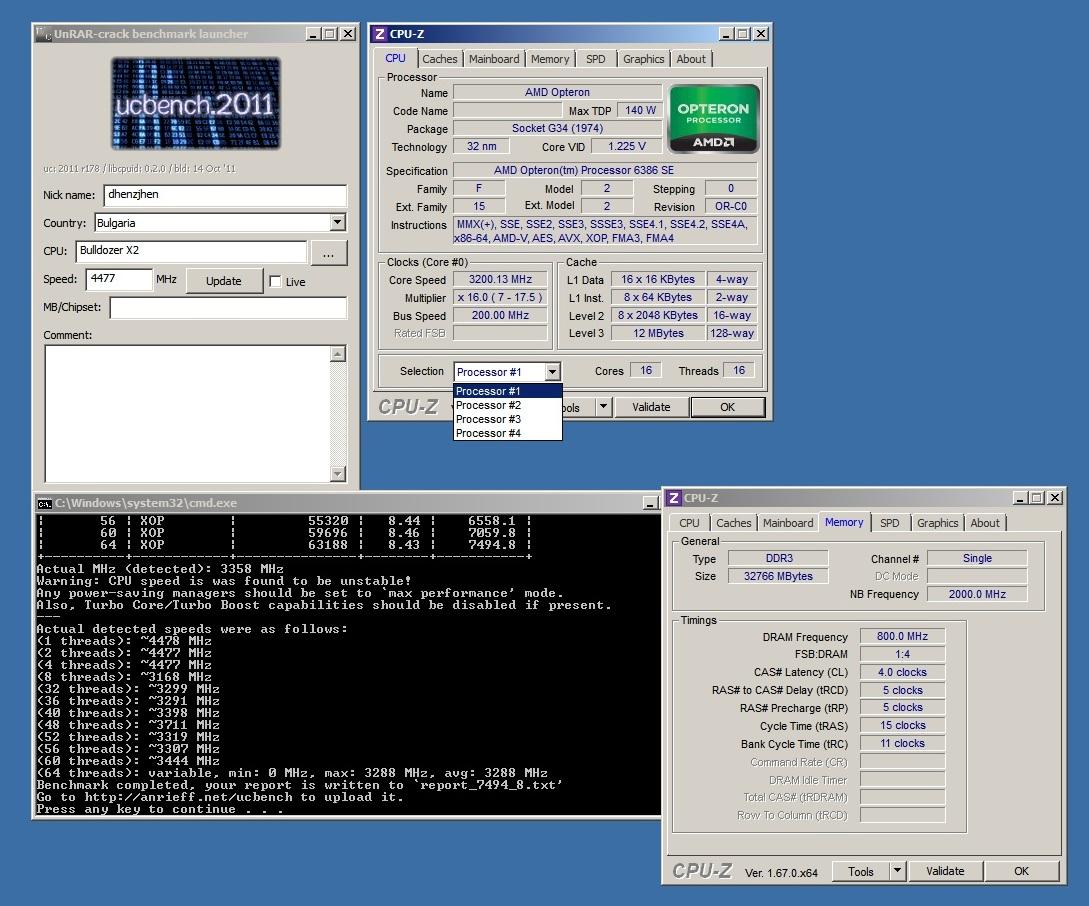Open the processor Selection combo box arrow
Image resolution: width=1089 pixels, height=906 pixels.
(x=552, y=372)
